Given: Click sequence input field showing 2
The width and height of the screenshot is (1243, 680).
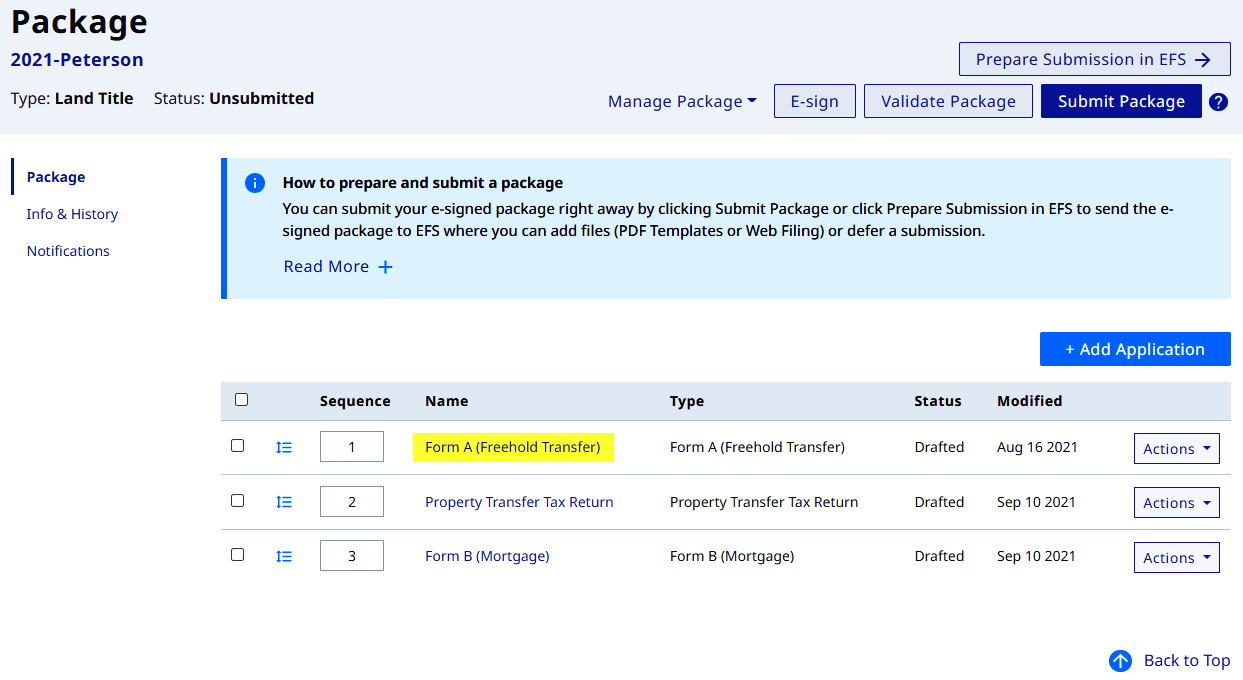Looking at the screenshot, I should pos(352,501).
